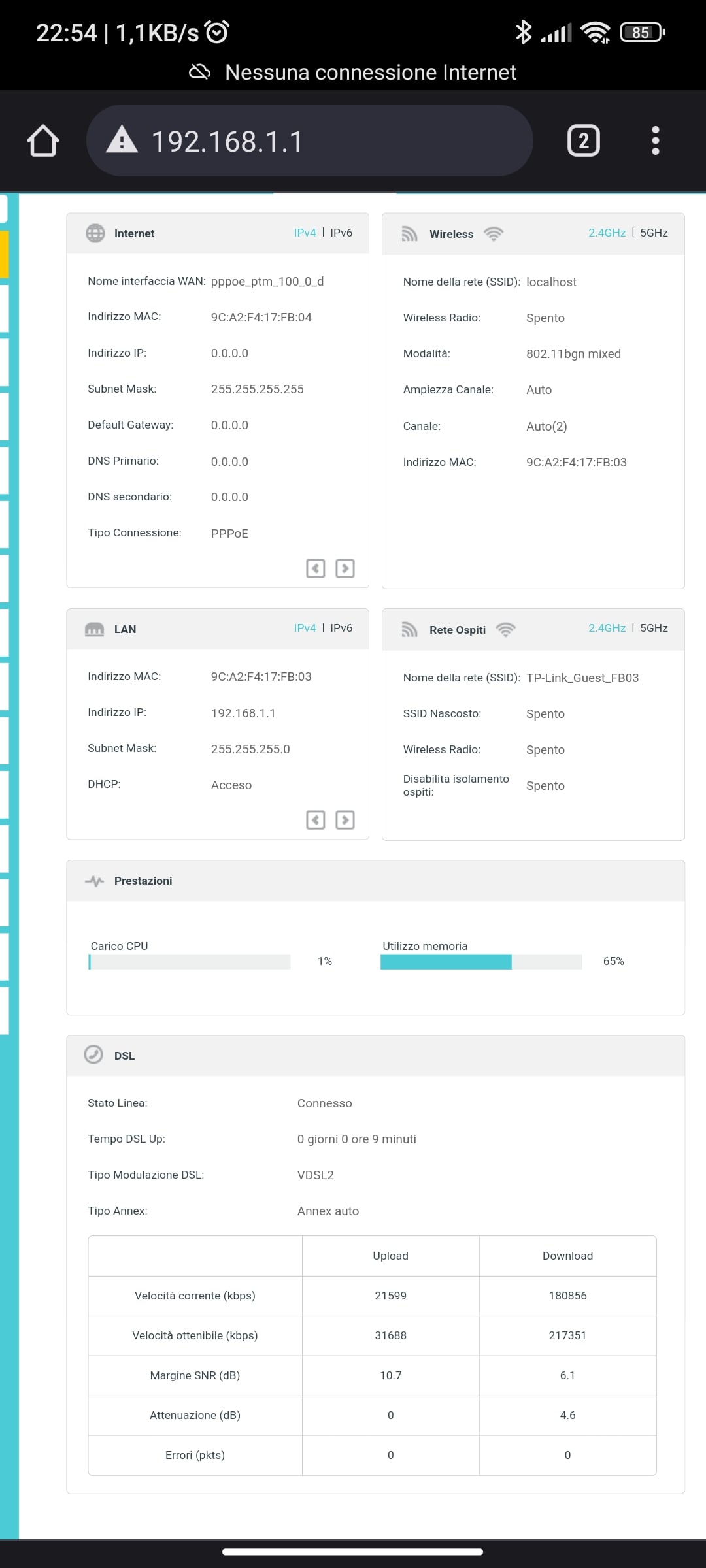The height and width of the screenshot is (1568, 706).
Task: Switch Internet panel to IPv6
Action: [x=341, y=233]
